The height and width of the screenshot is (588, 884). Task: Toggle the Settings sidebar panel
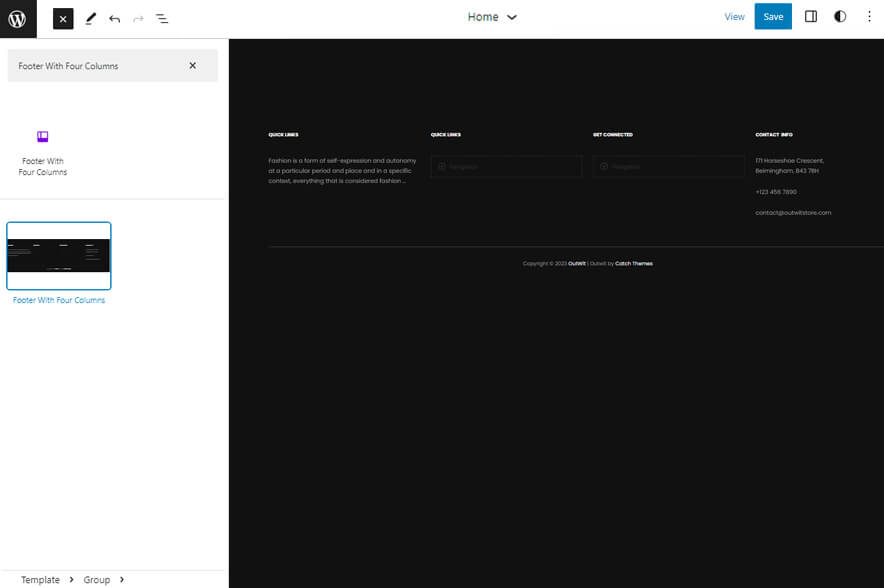pos(811,17)
